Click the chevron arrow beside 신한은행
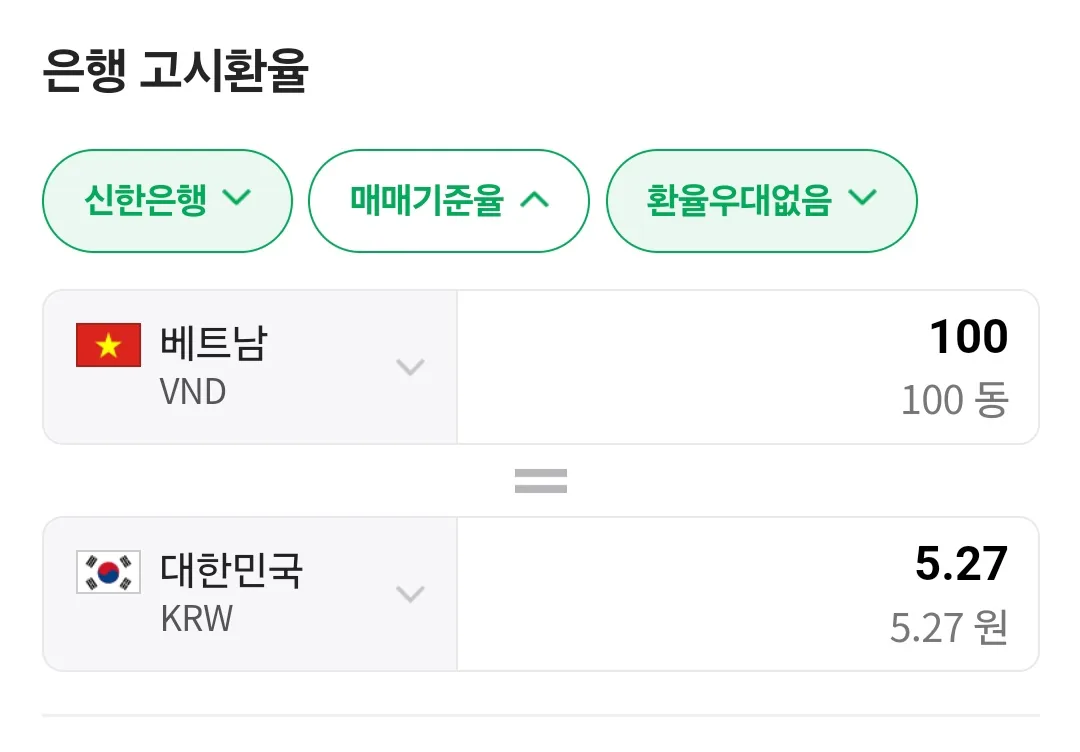This screenshot has width=1080, height=752. point(238,198)
